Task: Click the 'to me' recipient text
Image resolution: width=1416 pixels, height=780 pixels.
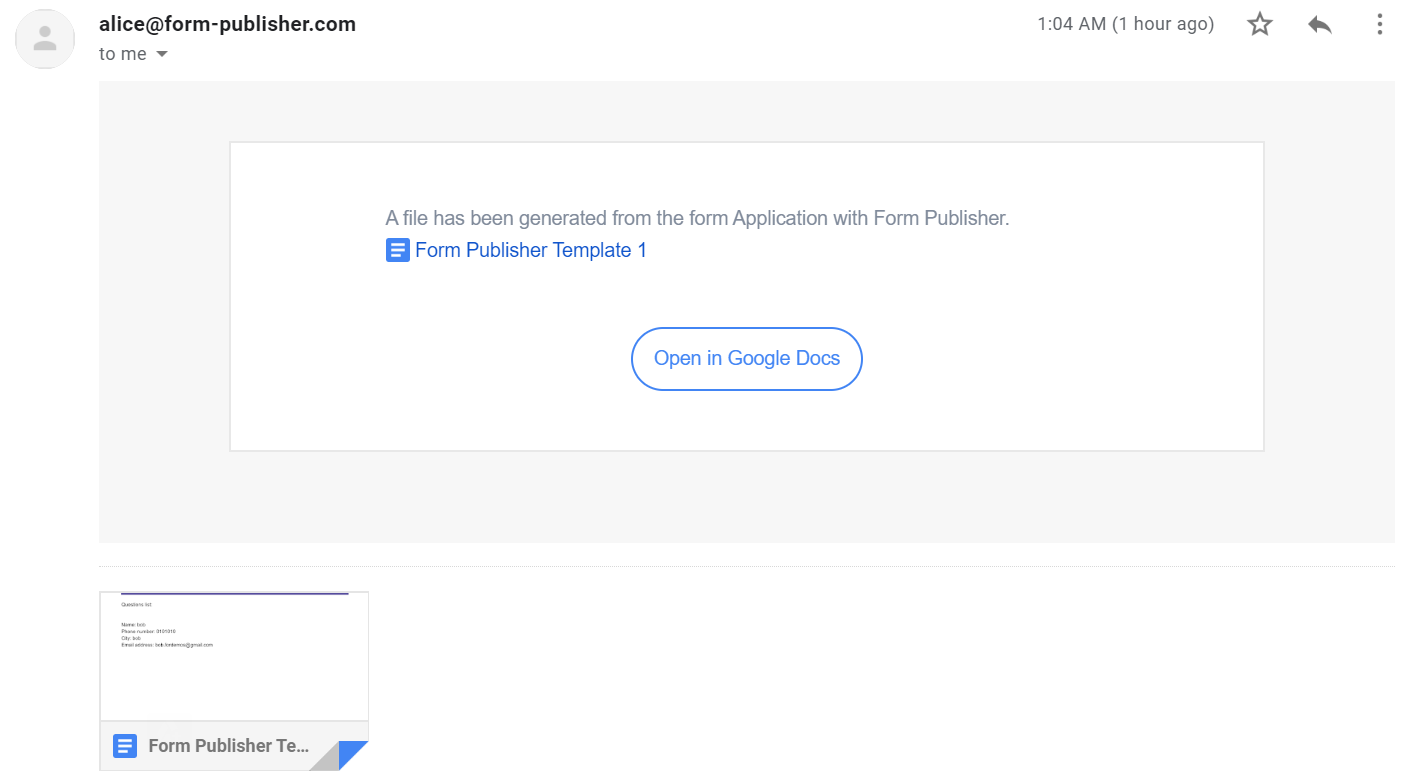Action: coord(123,54)
